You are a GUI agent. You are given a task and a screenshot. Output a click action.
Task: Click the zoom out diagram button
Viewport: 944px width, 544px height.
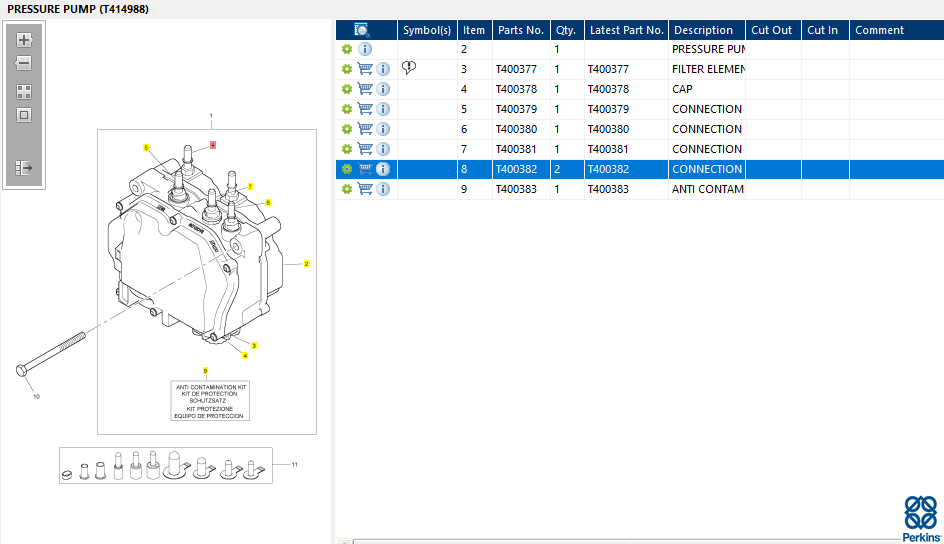pyautogui.click(x=24, y=63)
